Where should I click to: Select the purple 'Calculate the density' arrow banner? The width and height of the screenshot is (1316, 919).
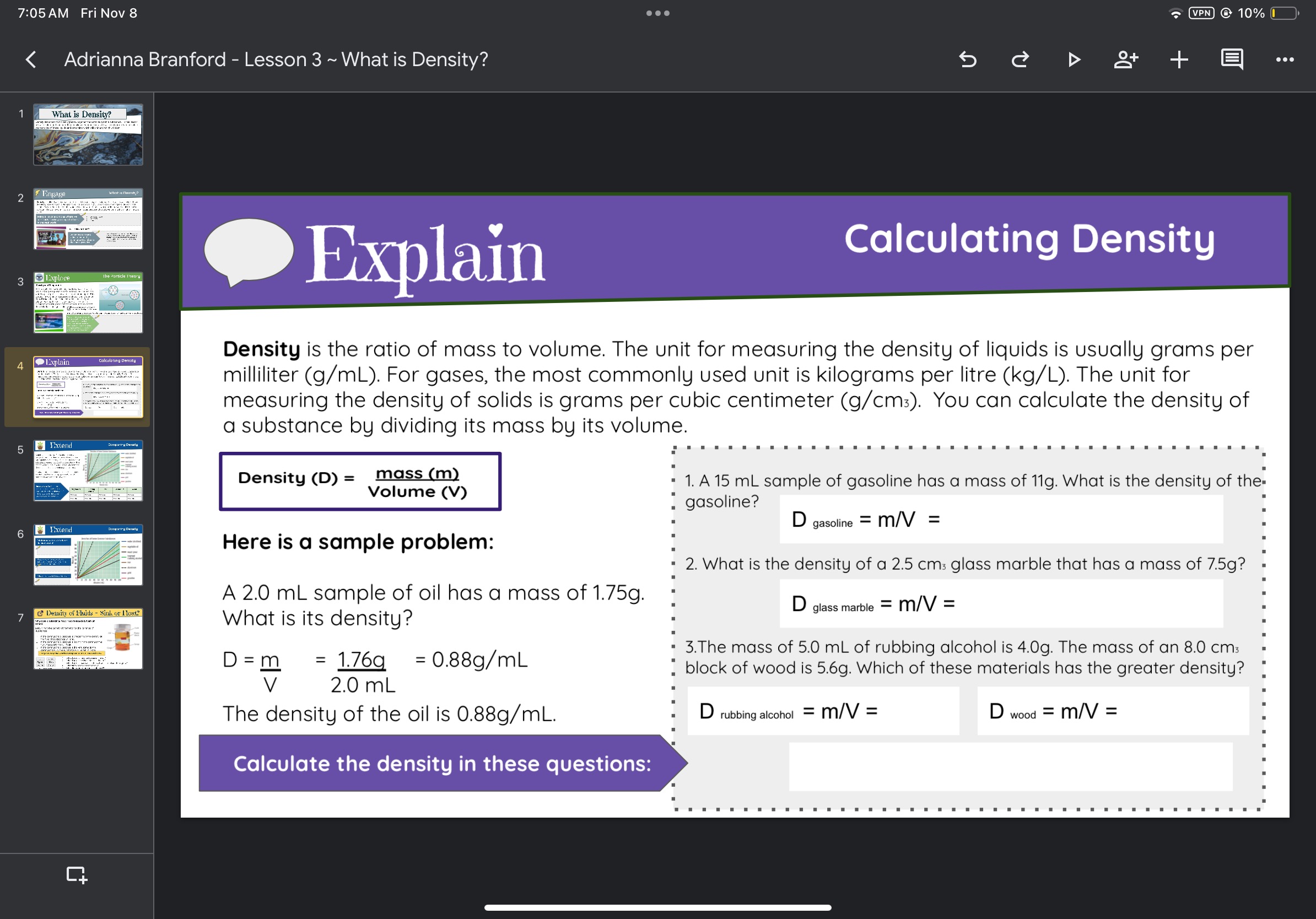pos(443,763)
